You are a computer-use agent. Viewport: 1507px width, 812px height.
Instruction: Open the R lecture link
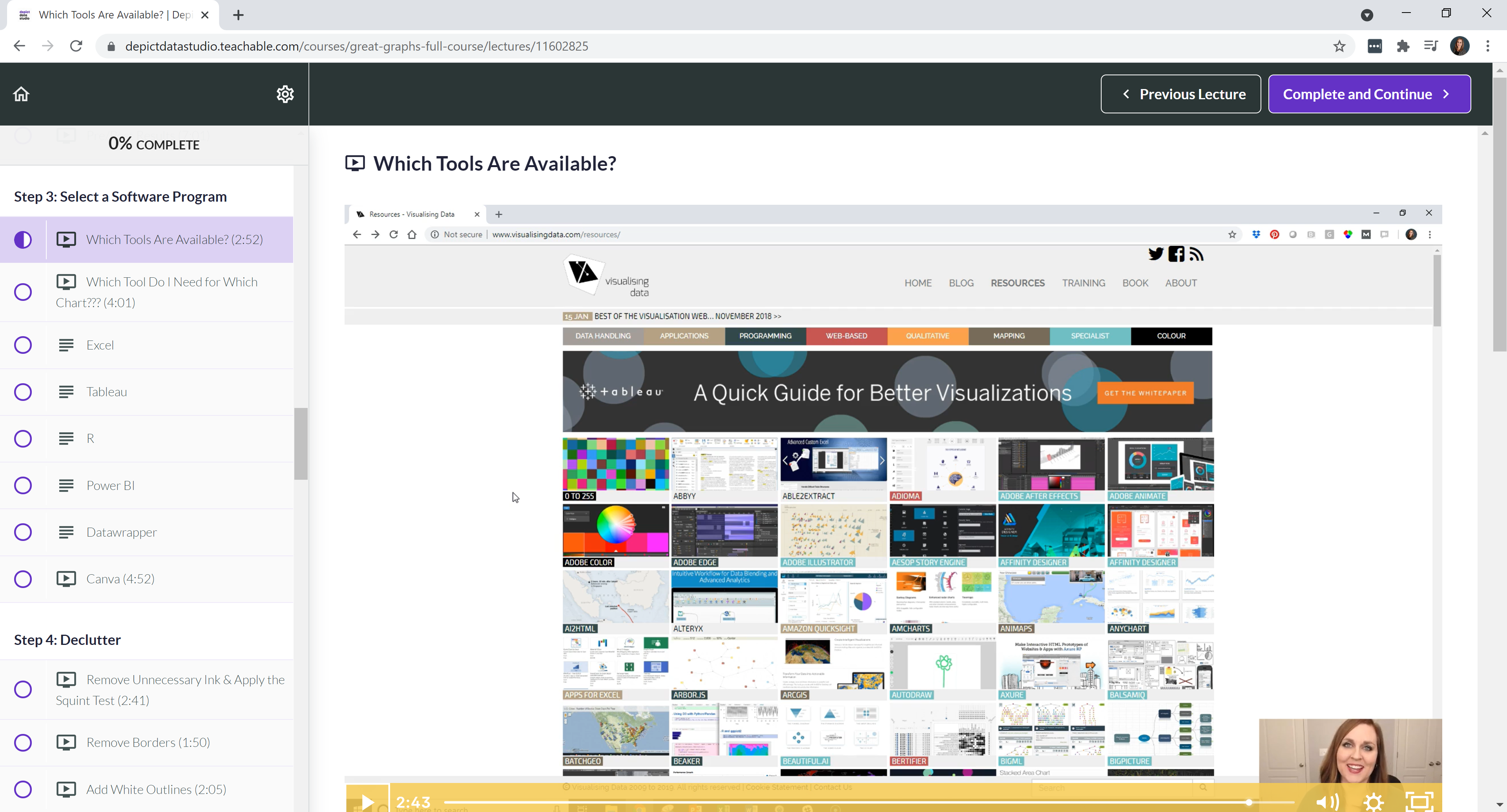[90, 439]
